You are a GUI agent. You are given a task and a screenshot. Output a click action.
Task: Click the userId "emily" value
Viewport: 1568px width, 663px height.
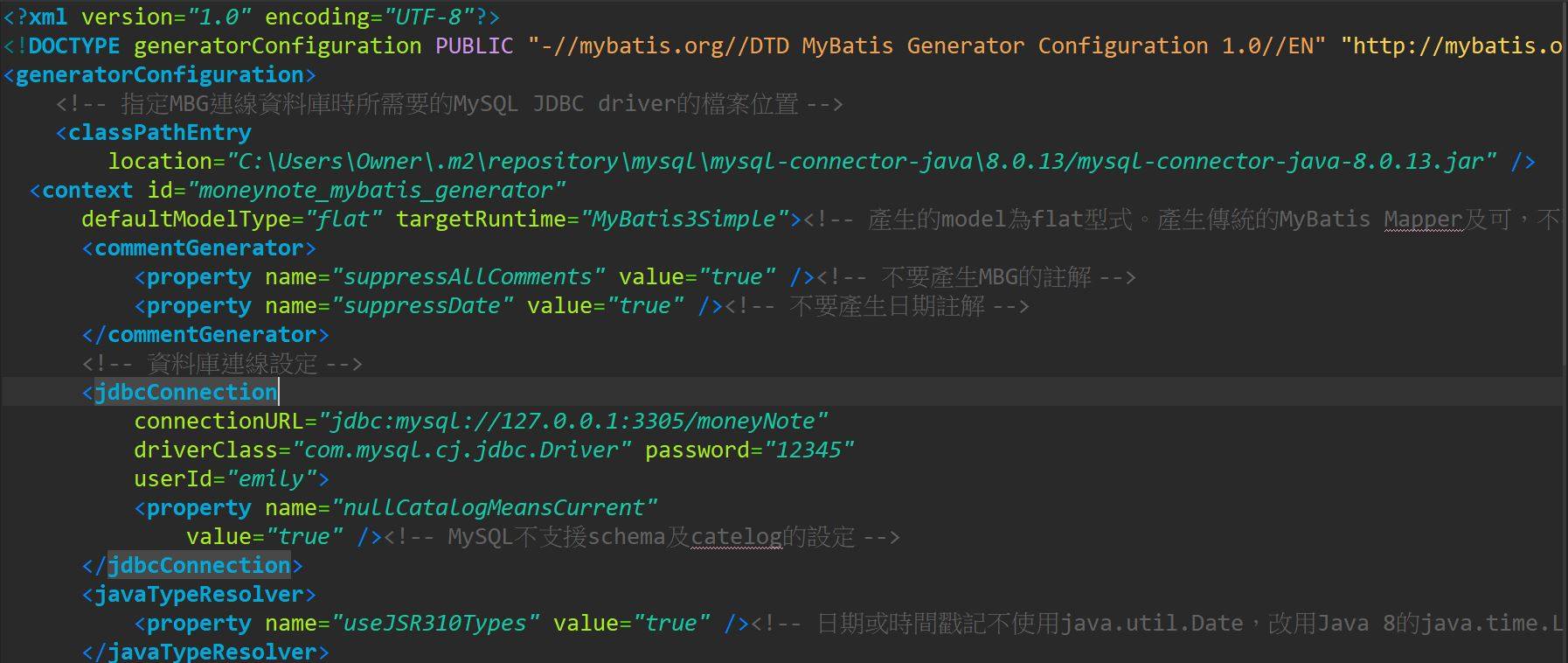pos(271,478)
